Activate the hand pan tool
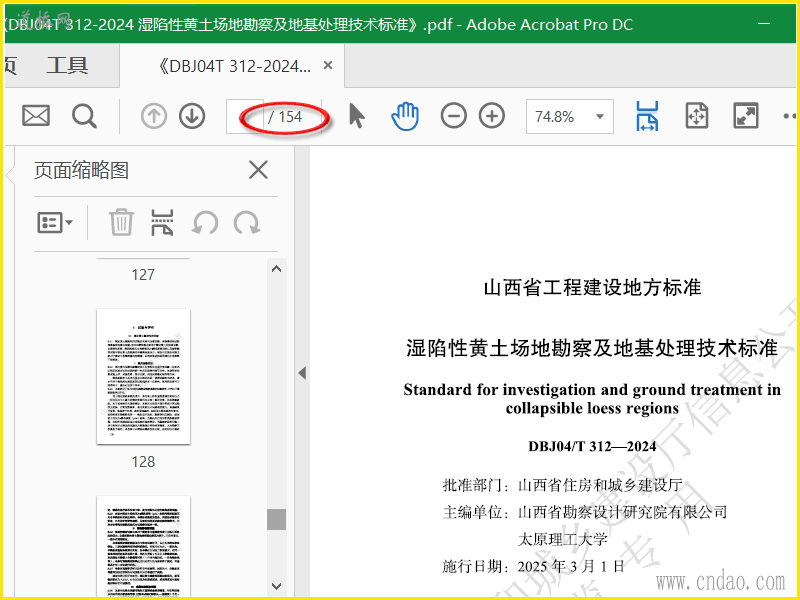 [405, 116]
